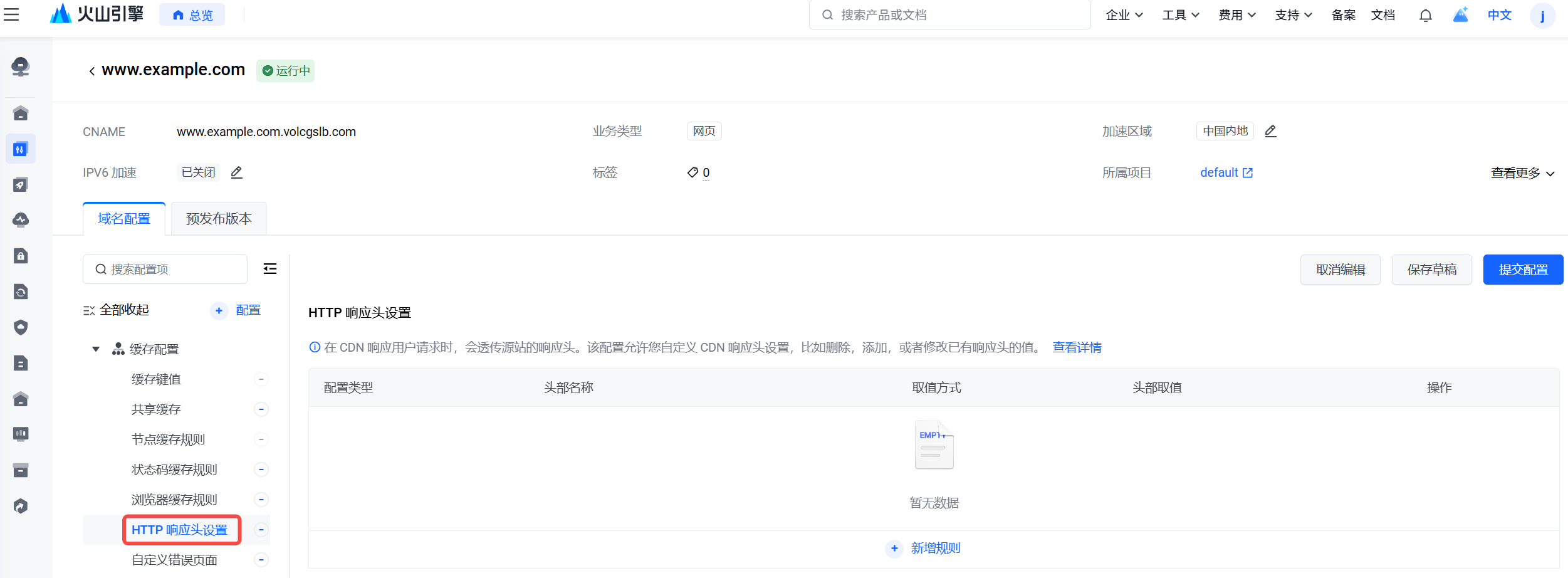Collapse the configuration sidebar panel icon
This screenshot has width=1568, height=578.
pos(270,269)
